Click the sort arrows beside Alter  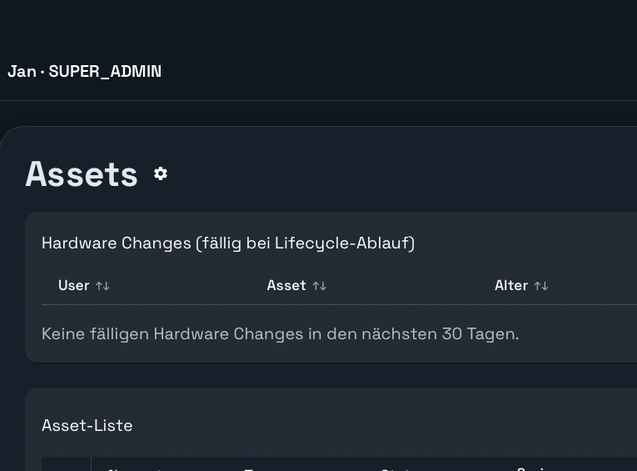coord(541,286)
